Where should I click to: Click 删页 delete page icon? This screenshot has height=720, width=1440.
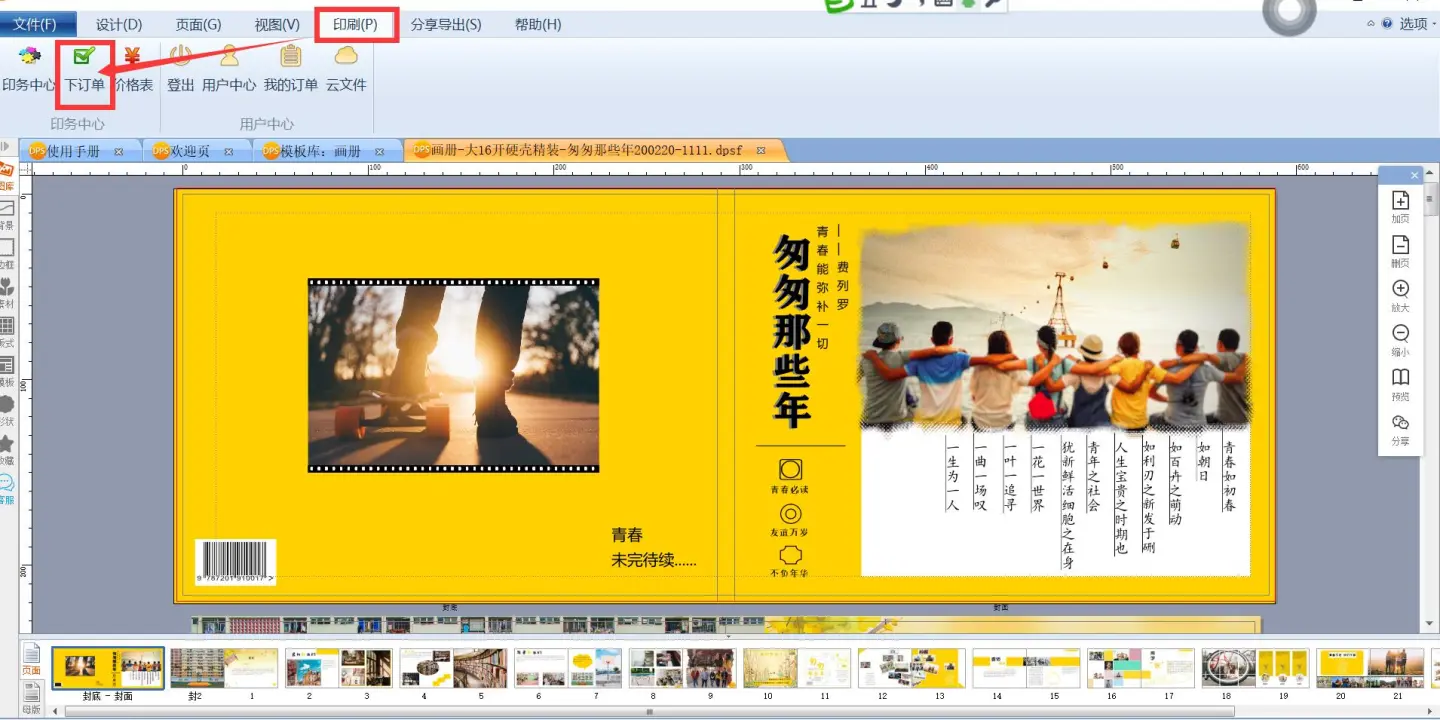tap(1400, 251)
